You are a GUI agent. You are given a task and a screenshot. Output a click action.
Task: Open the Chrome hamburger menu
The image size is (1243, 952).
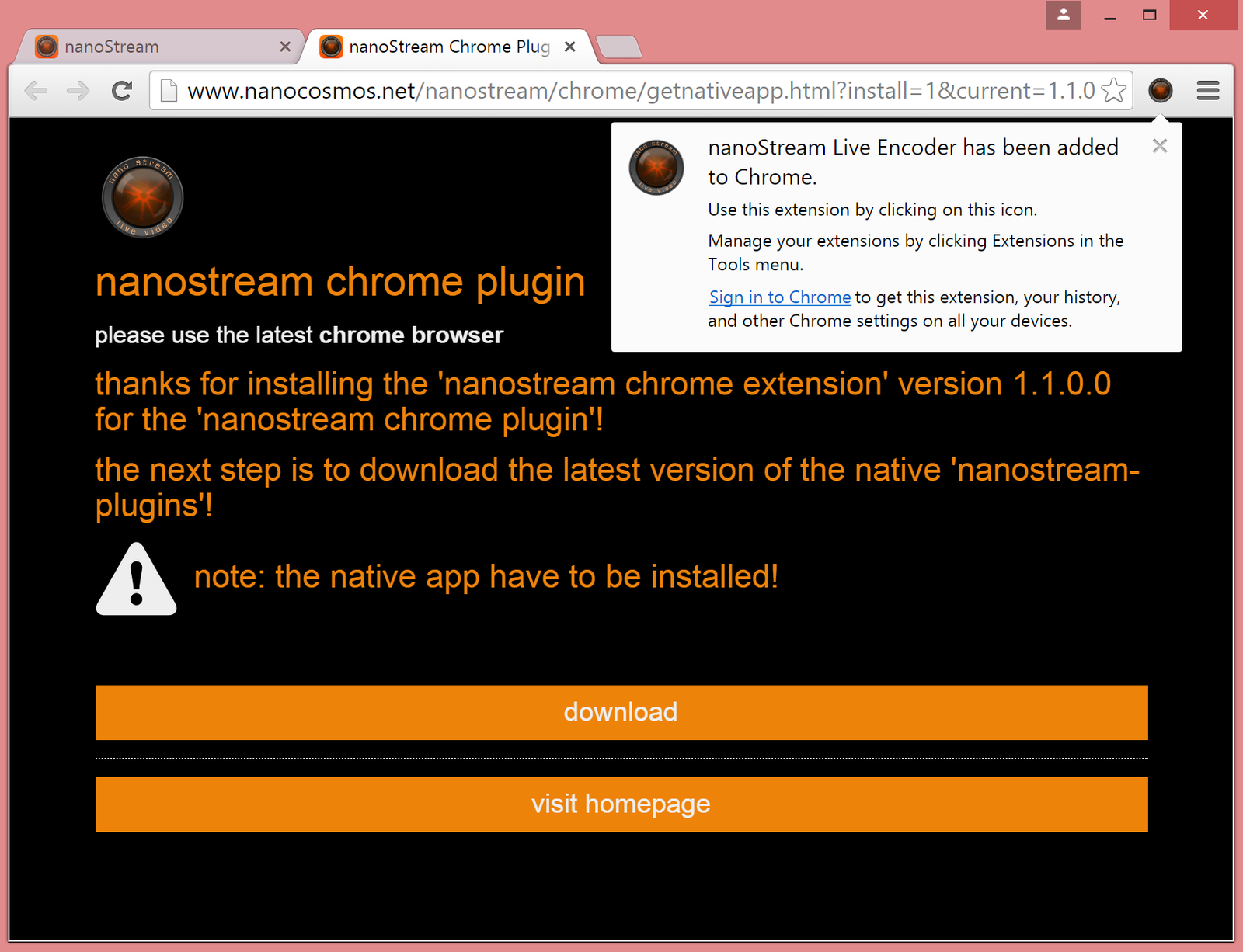1207,91
